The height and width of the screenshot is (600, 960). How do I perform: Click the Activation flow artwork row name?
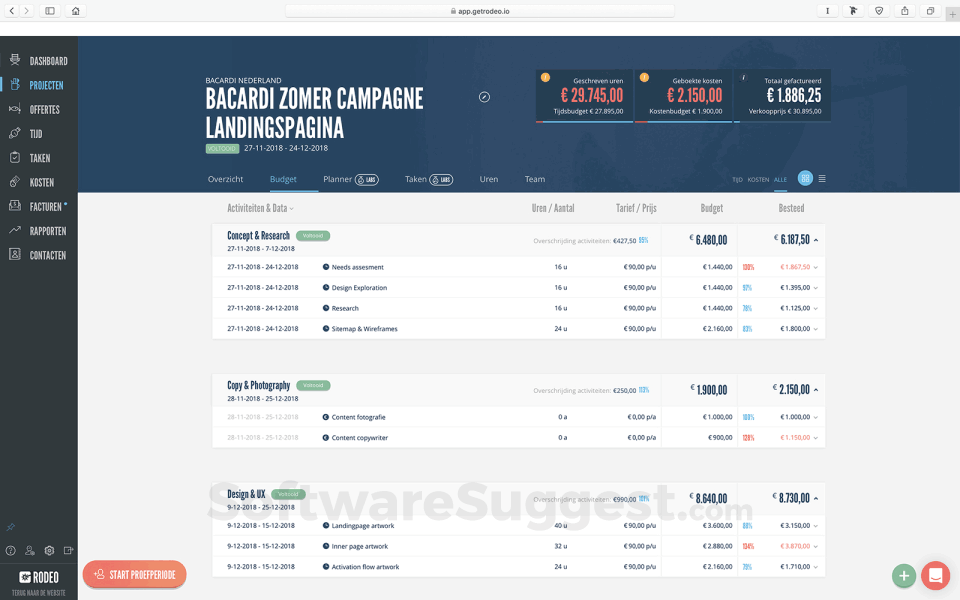pyautogui.click(x=366, y=567)
